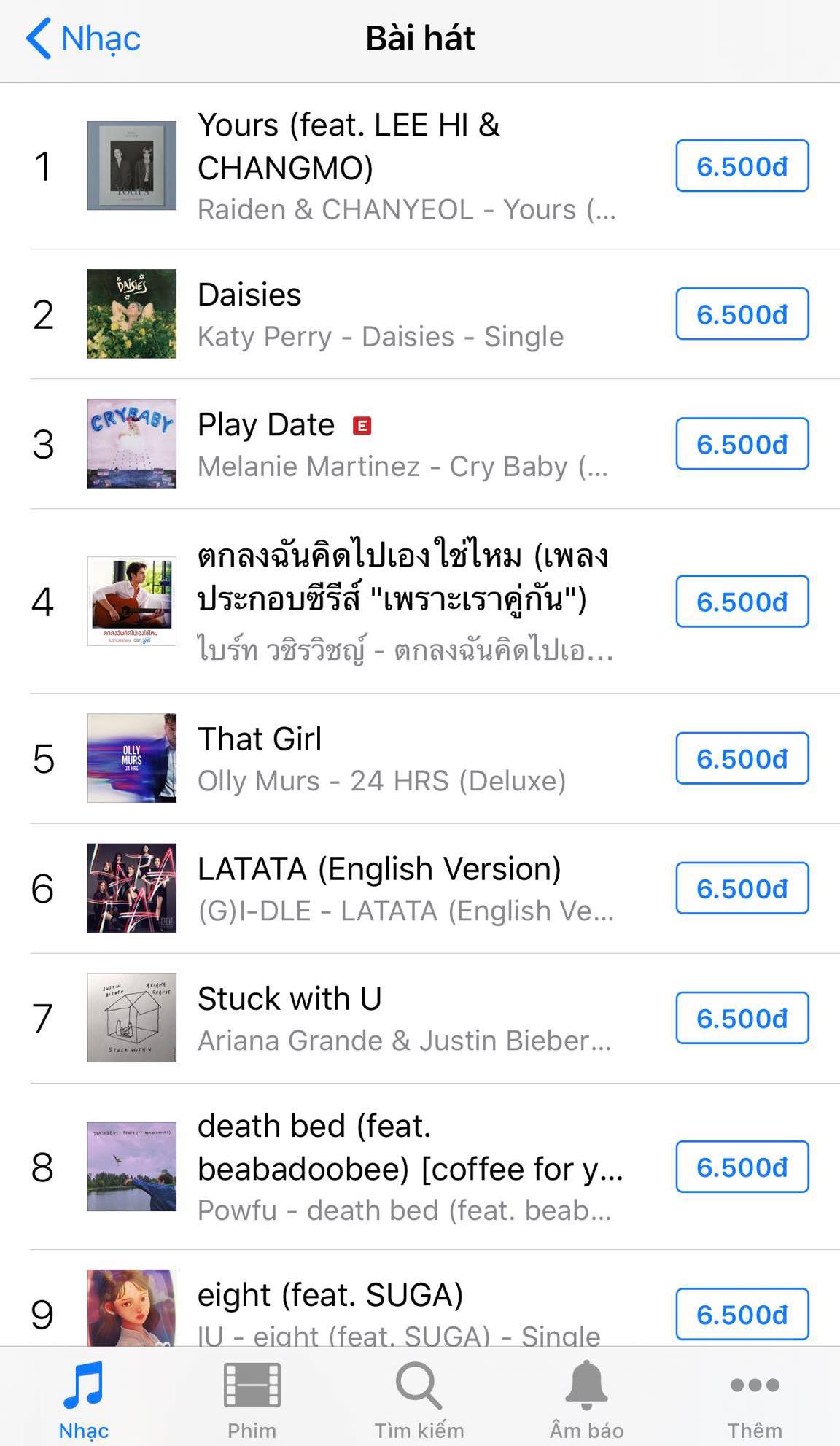The height and width of the screenshot is (1446, 840).
Task: Purchase That Girl with price button
Action: tap(742, 758)
